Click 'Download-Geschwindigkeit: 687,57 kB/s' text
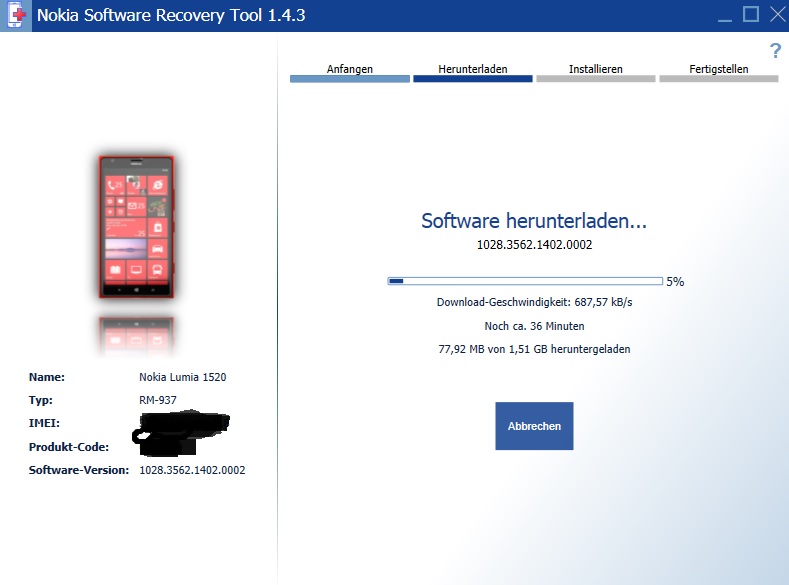Viewport: 789px width, 585px height. [534, 302]
